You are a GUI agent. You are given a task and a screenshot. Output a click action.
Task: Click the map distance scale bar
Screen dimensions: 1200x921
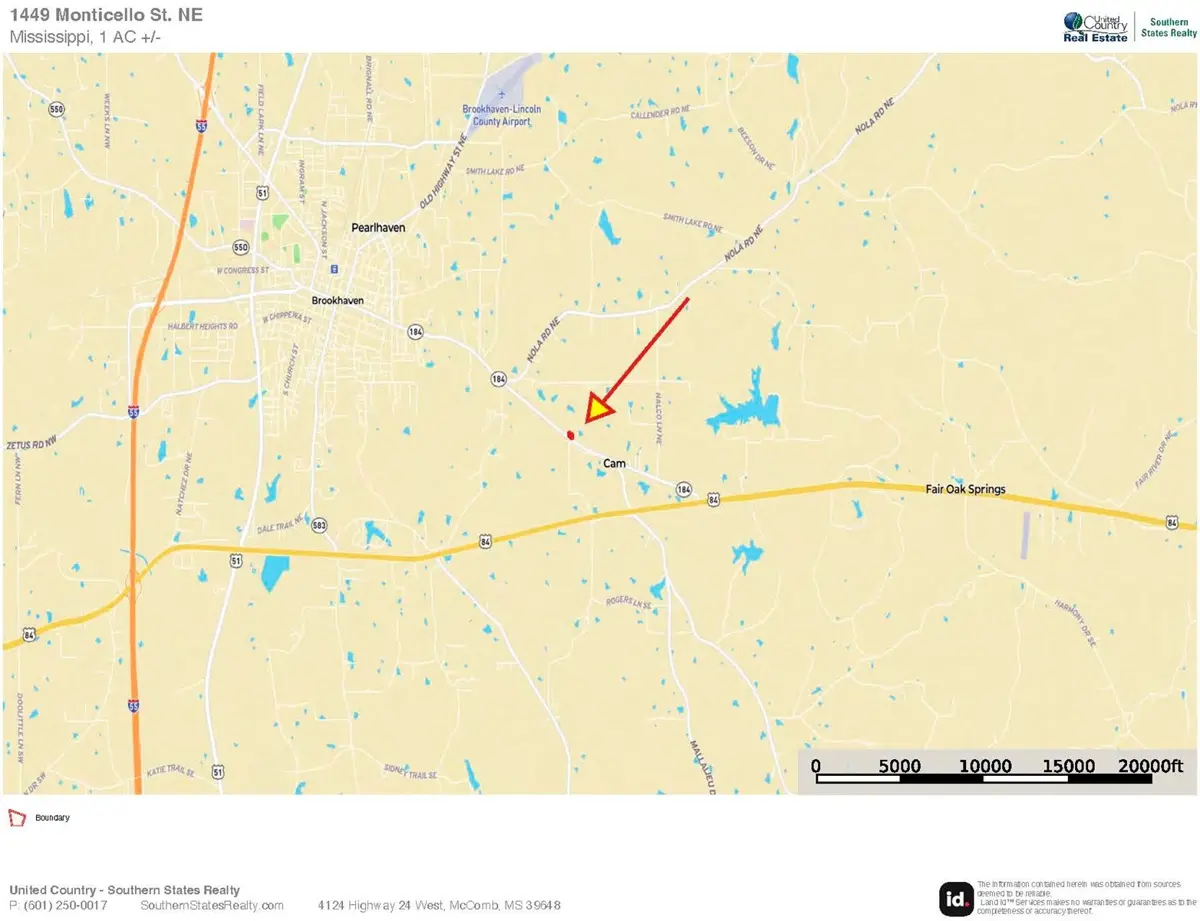pos(998,770)
